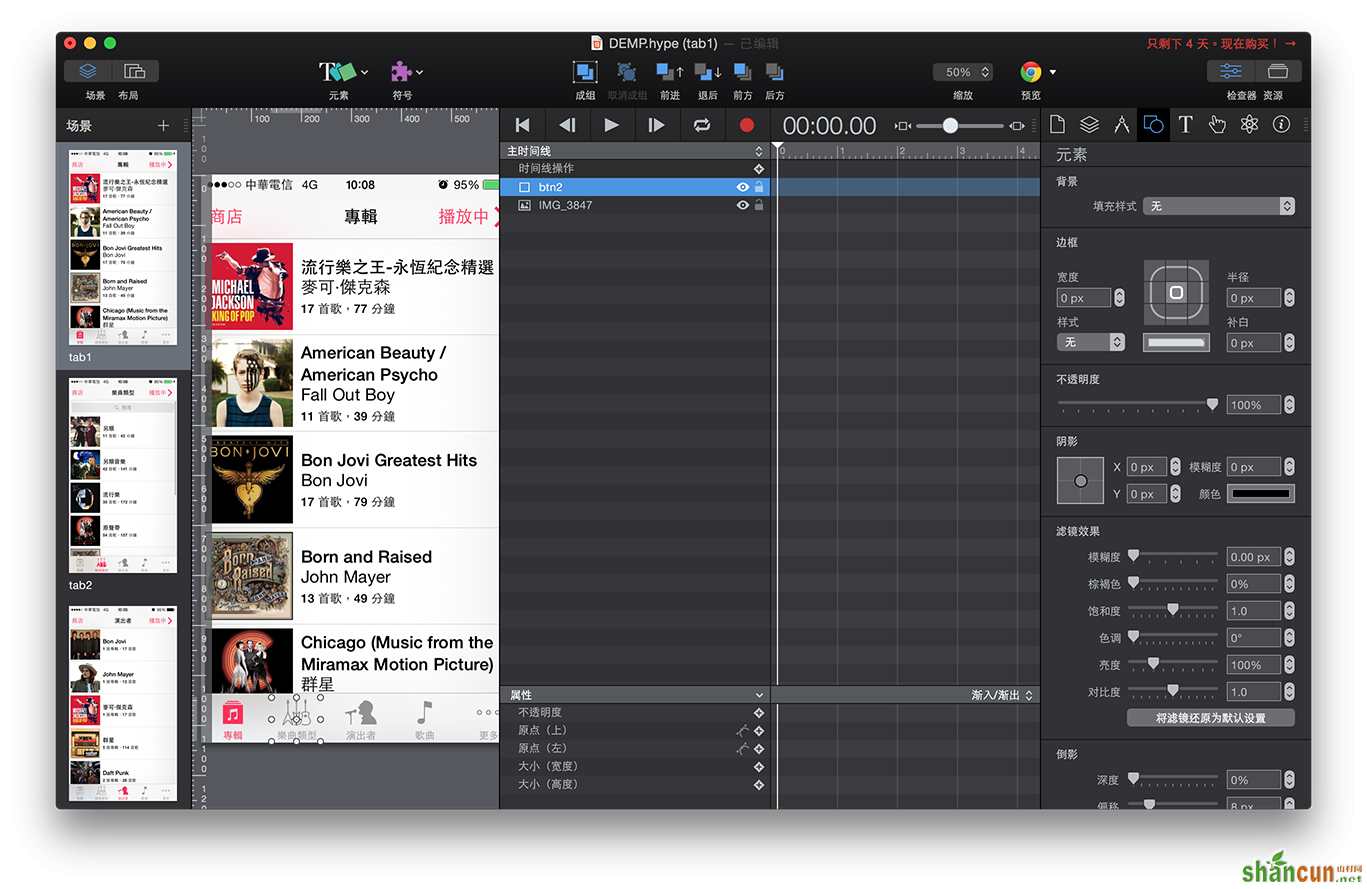
Task: Click reset filters button 将滤镜还原为默认设置
Action: (1211, 718)
